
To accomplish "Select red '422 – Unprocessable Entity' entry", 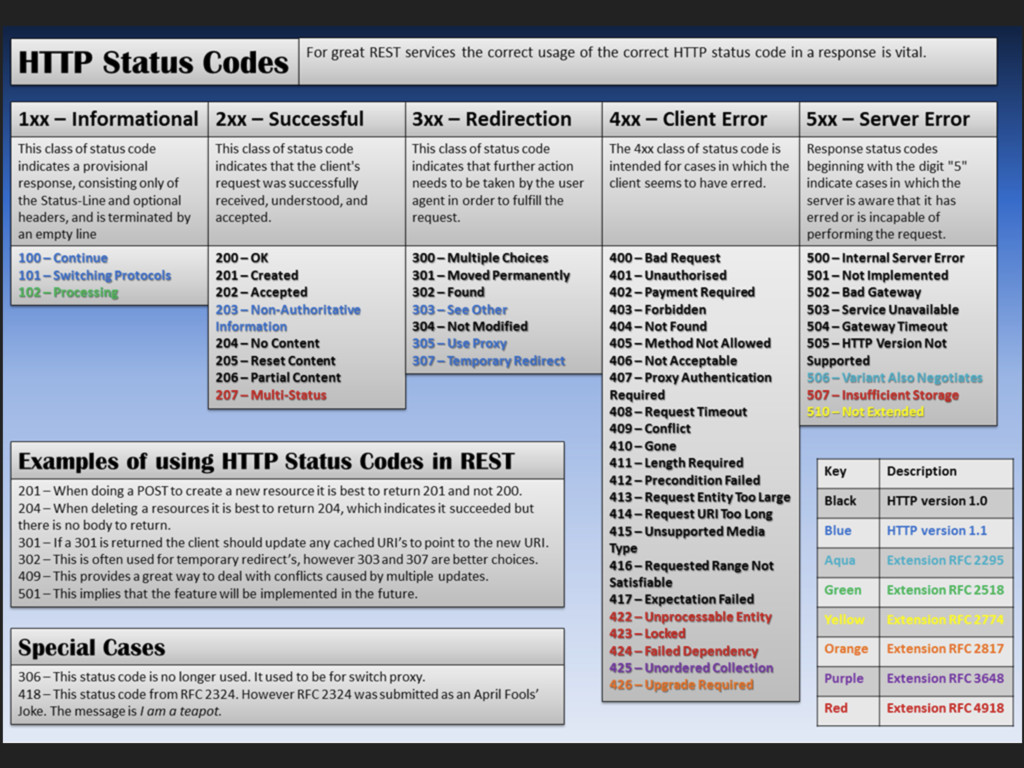I will click(690, 617).
